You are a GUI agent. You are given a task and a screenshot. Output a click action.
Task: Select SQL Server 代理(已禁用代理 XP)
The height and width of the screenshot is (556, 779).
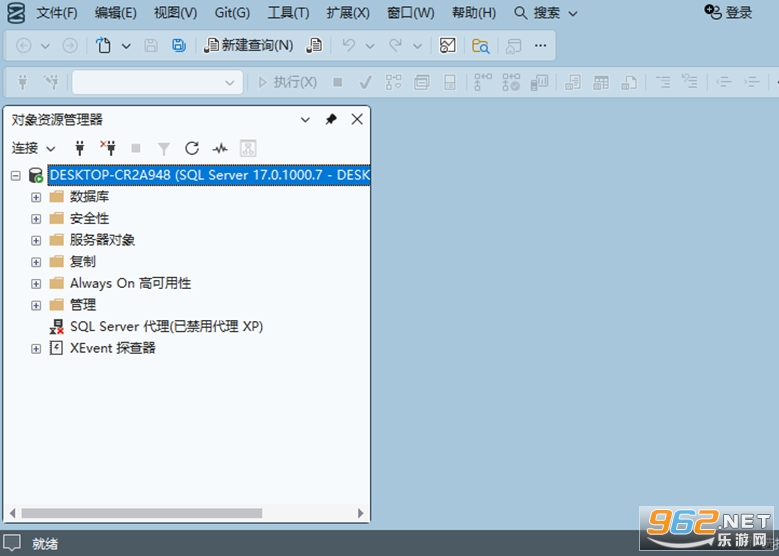(166, 326)
